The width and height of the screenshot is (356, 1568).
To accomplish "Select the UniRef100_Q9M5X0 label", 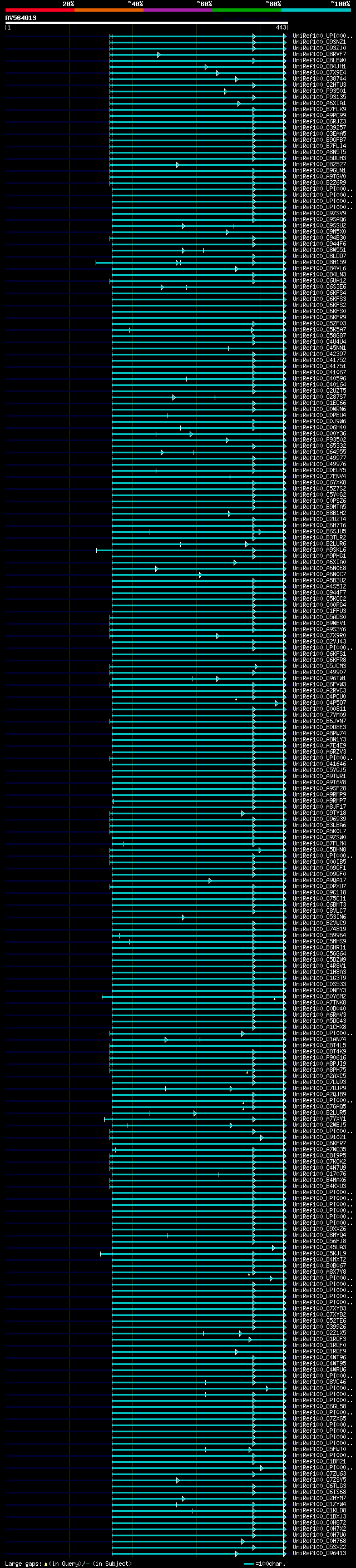I will (x=319, y=231).
